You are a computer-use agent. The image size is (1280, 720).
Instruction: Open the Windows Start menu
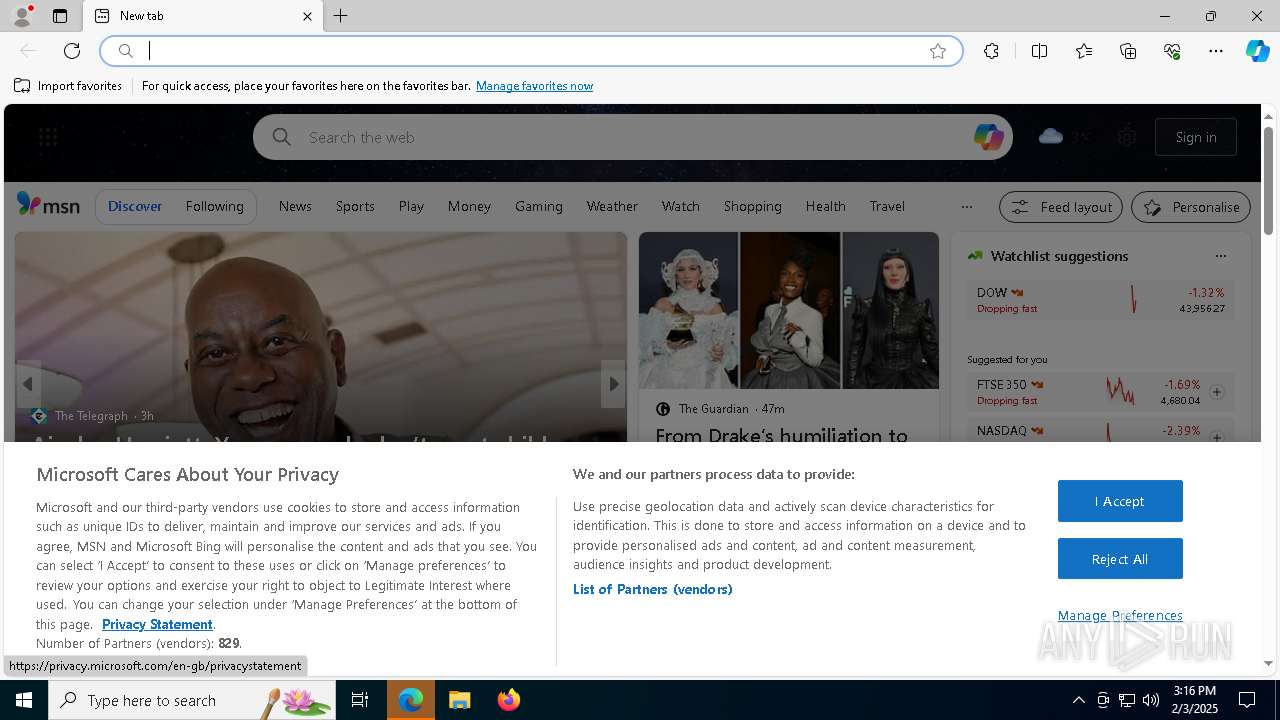24,700
